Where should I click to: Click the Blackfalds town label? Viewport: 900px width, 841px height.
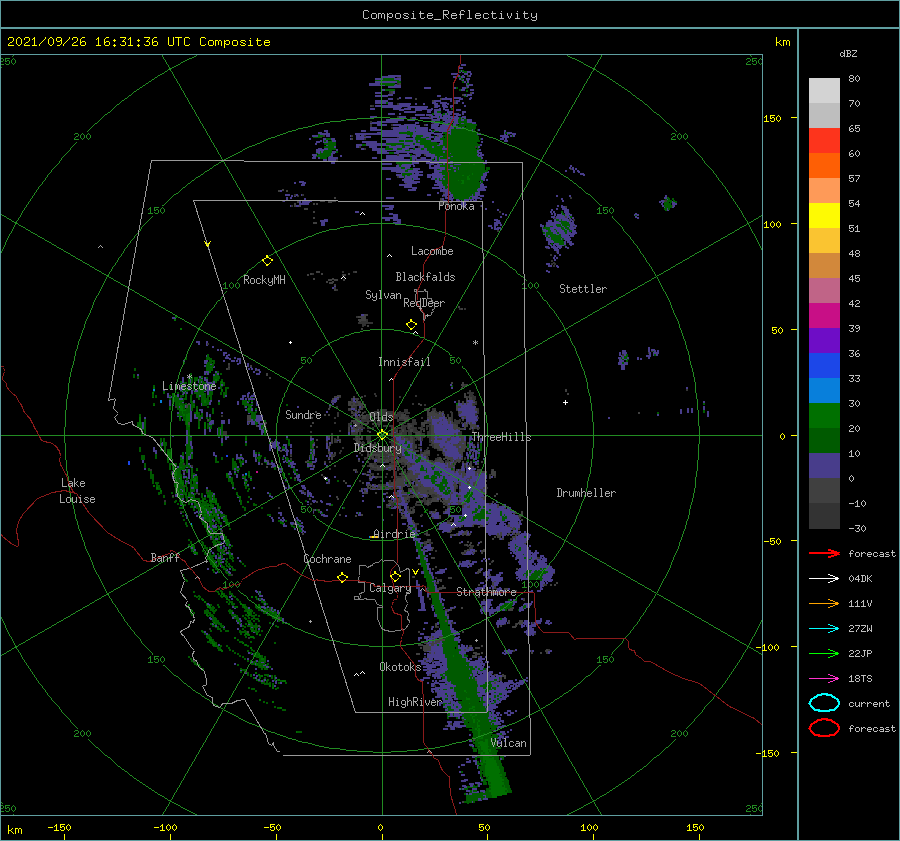pos(425,277)
